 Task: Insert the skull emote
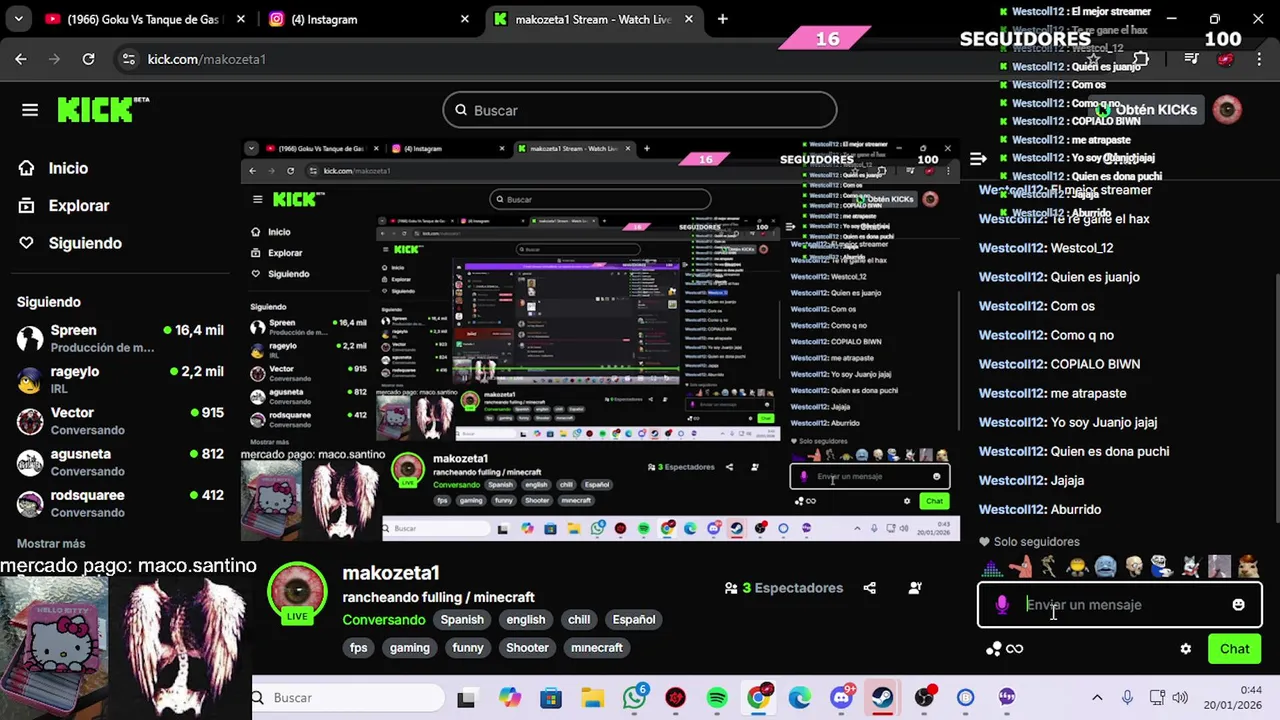(x=1133, y=568)
